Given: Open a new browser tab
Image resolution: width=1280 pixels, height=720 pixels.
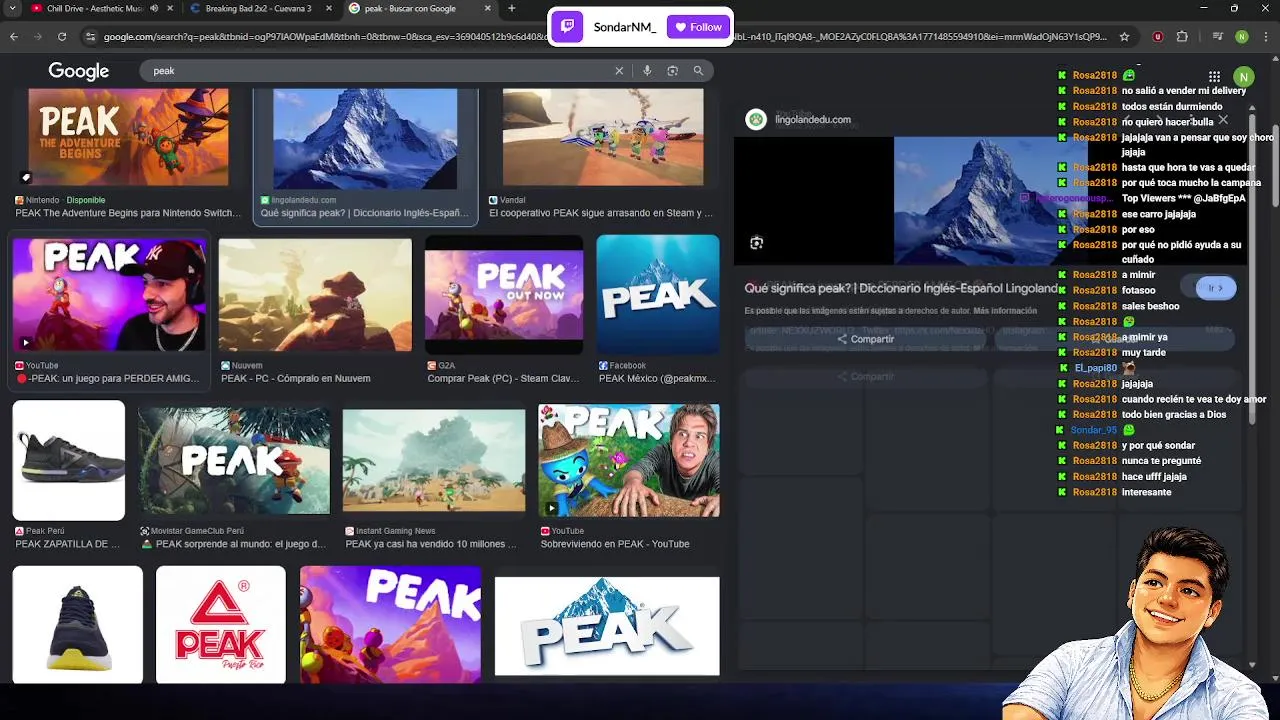Looking at the screenshot, I should point(511,8).
